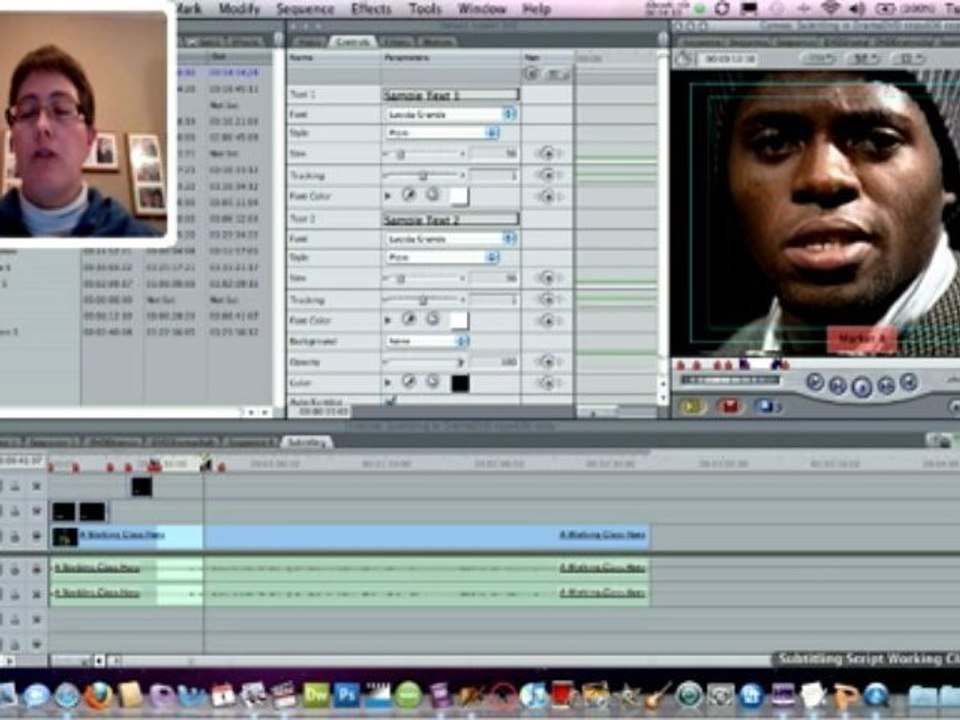Open the Effects menu
The height and width of the screenshot is (720, 960).
tap(371, 9)
